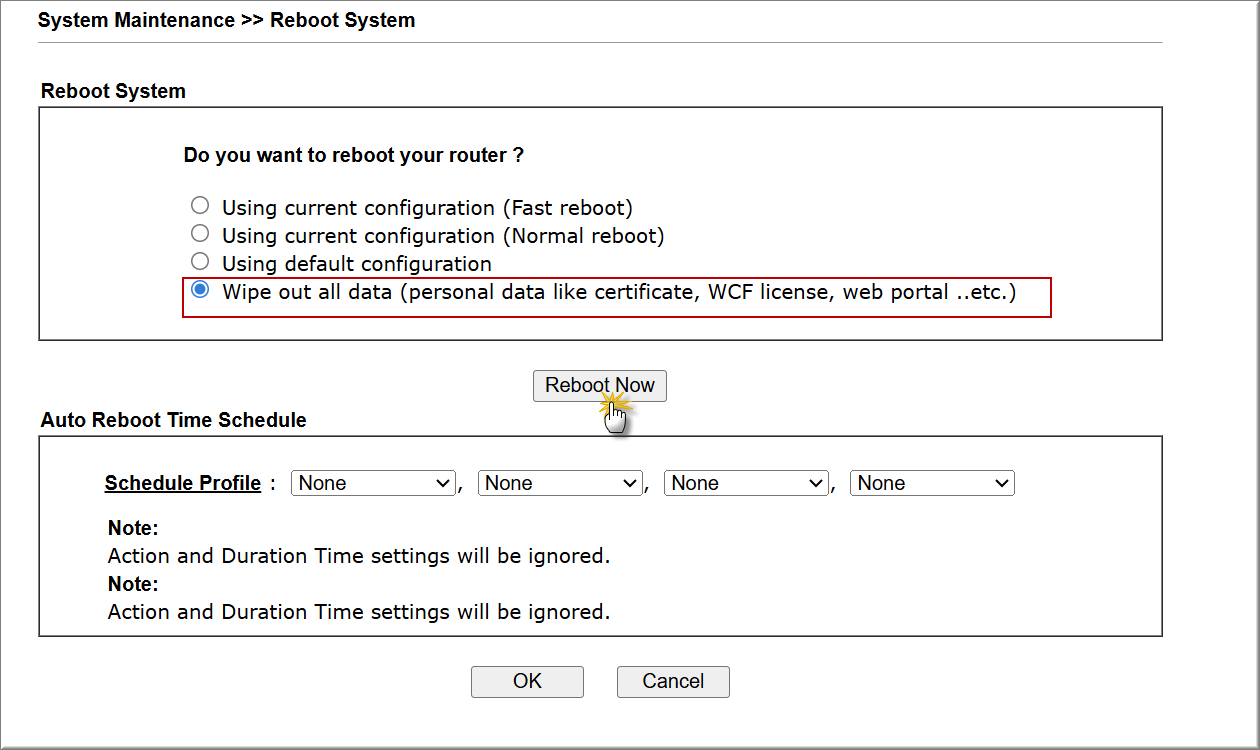Screen dimensions: 1260x750
Task: Expand the third Schedule Profile dropdown
Action: [746, 483]
